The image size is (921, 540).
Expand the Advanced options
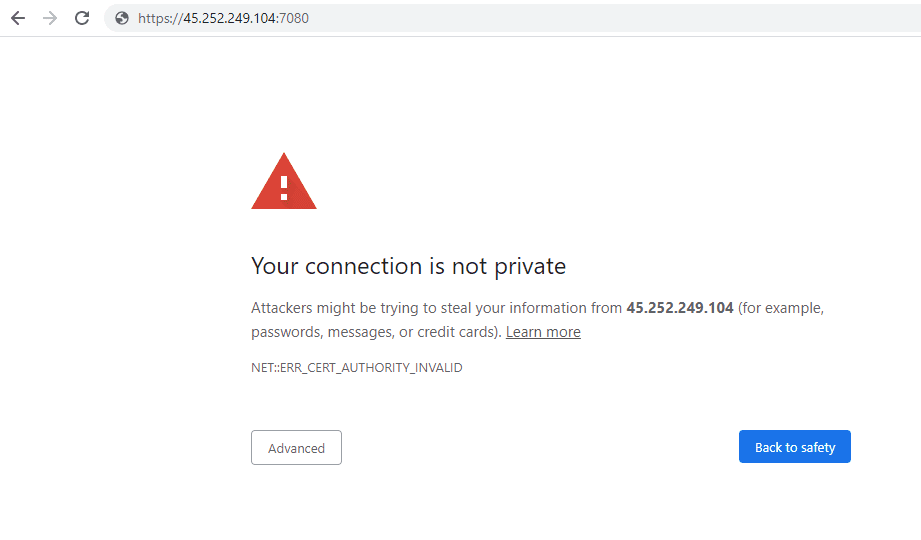click(x=296, y=448)
